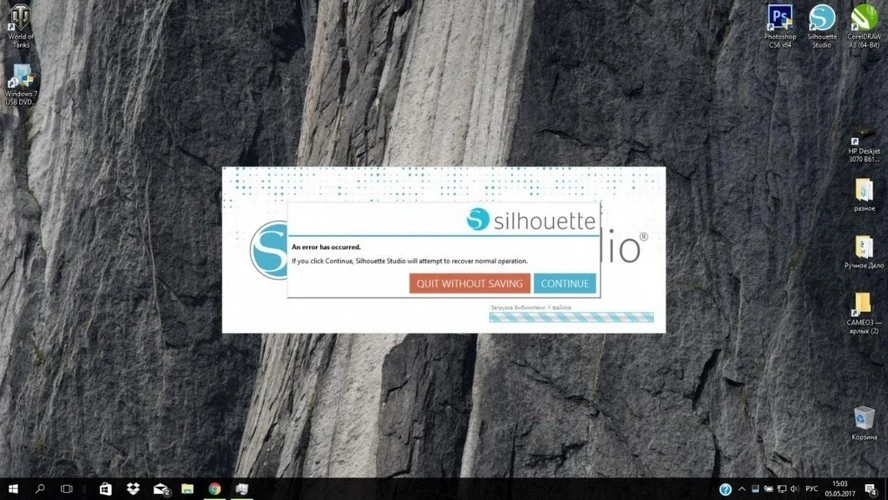888x500 pixels.
Task: Open Task View from the taskbar
Action: click(x=67, y=489)
